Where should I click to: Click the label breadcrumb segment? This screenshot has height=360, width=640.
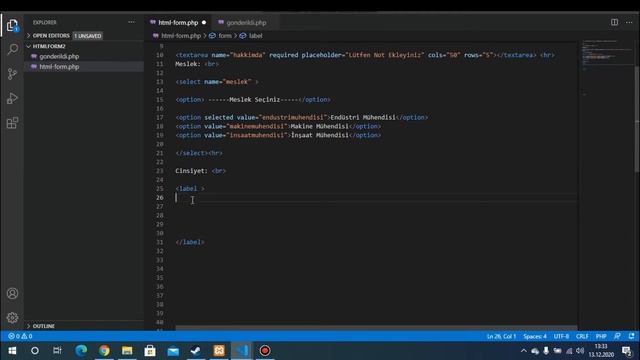[x=256, y=36]
